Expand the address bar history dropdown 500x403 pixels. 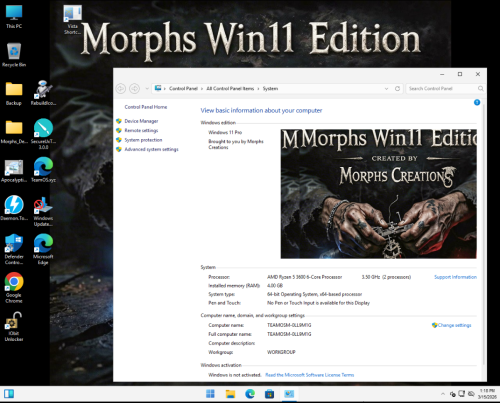point(386,89)
